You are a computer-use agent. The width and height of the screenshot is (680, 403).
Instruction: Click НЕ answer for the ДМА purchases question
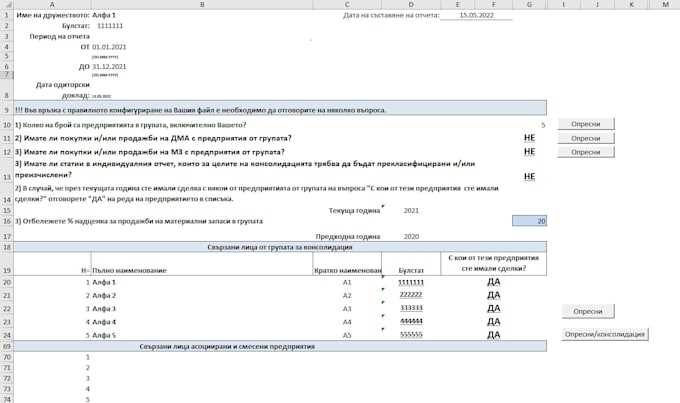point(530,138)
